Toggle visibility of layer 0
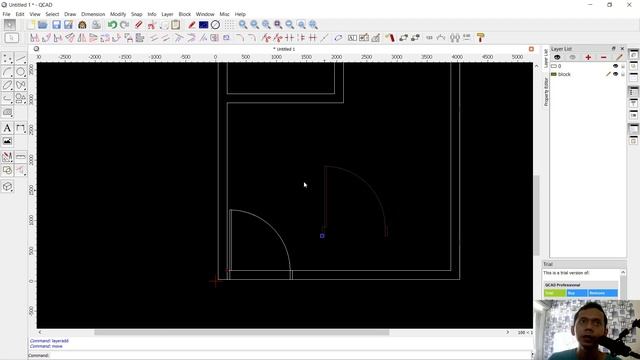The width and height of the screenshot is (640, 360). click(616, 66)
